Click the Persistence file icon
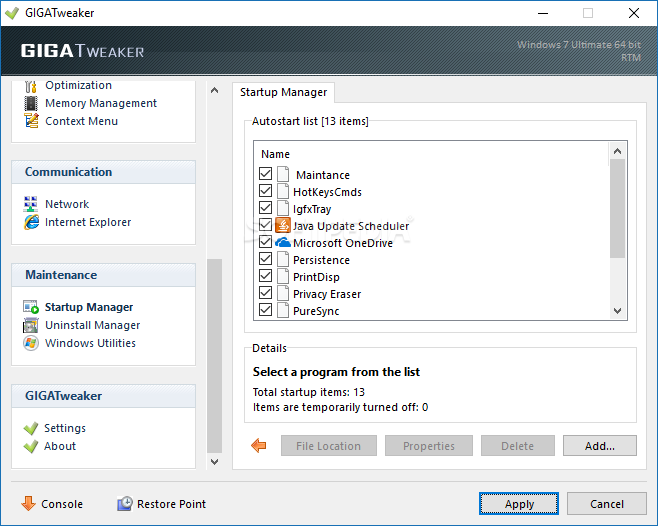 point(283,259)
